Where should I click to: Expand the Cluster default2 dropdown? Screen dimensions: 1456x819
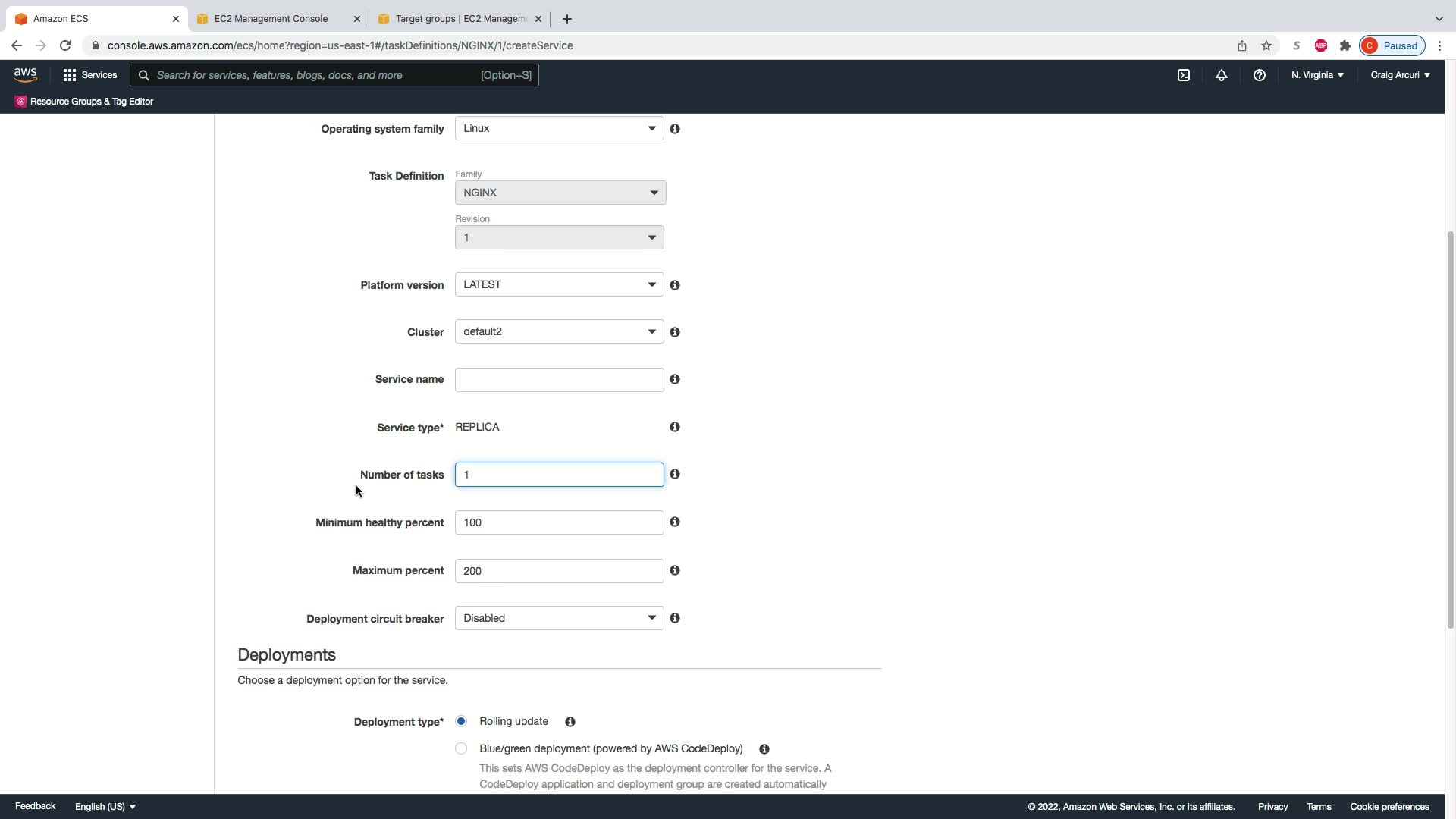coord(559,331)
